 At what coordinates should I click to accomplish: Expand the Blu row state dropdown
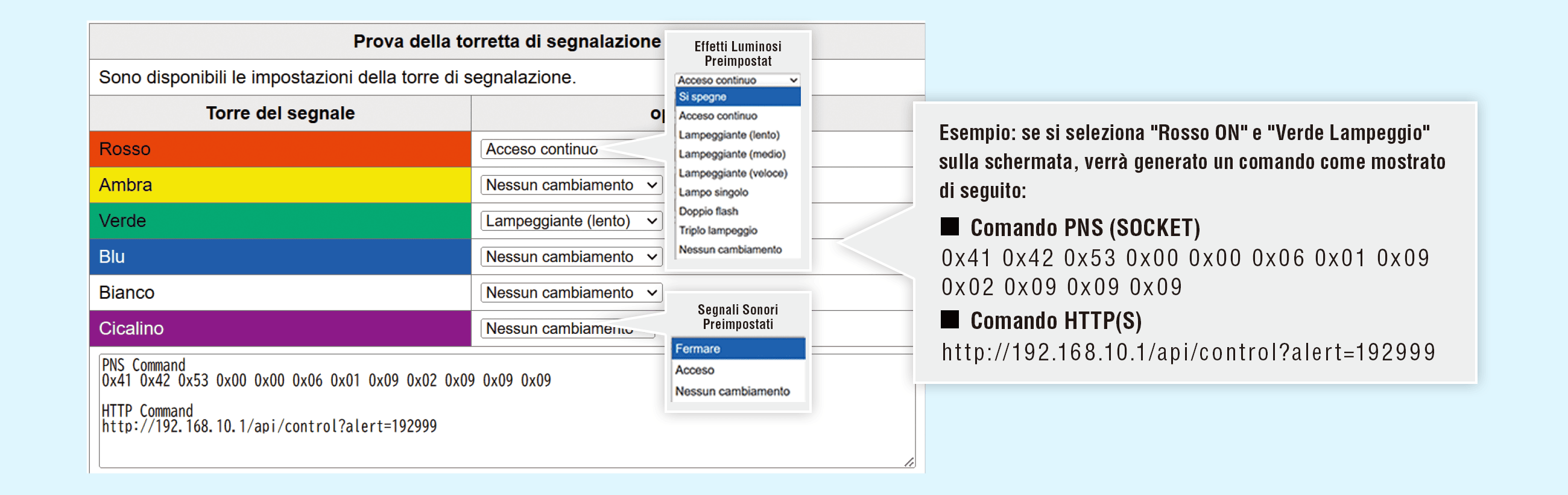tap(571, 257)
